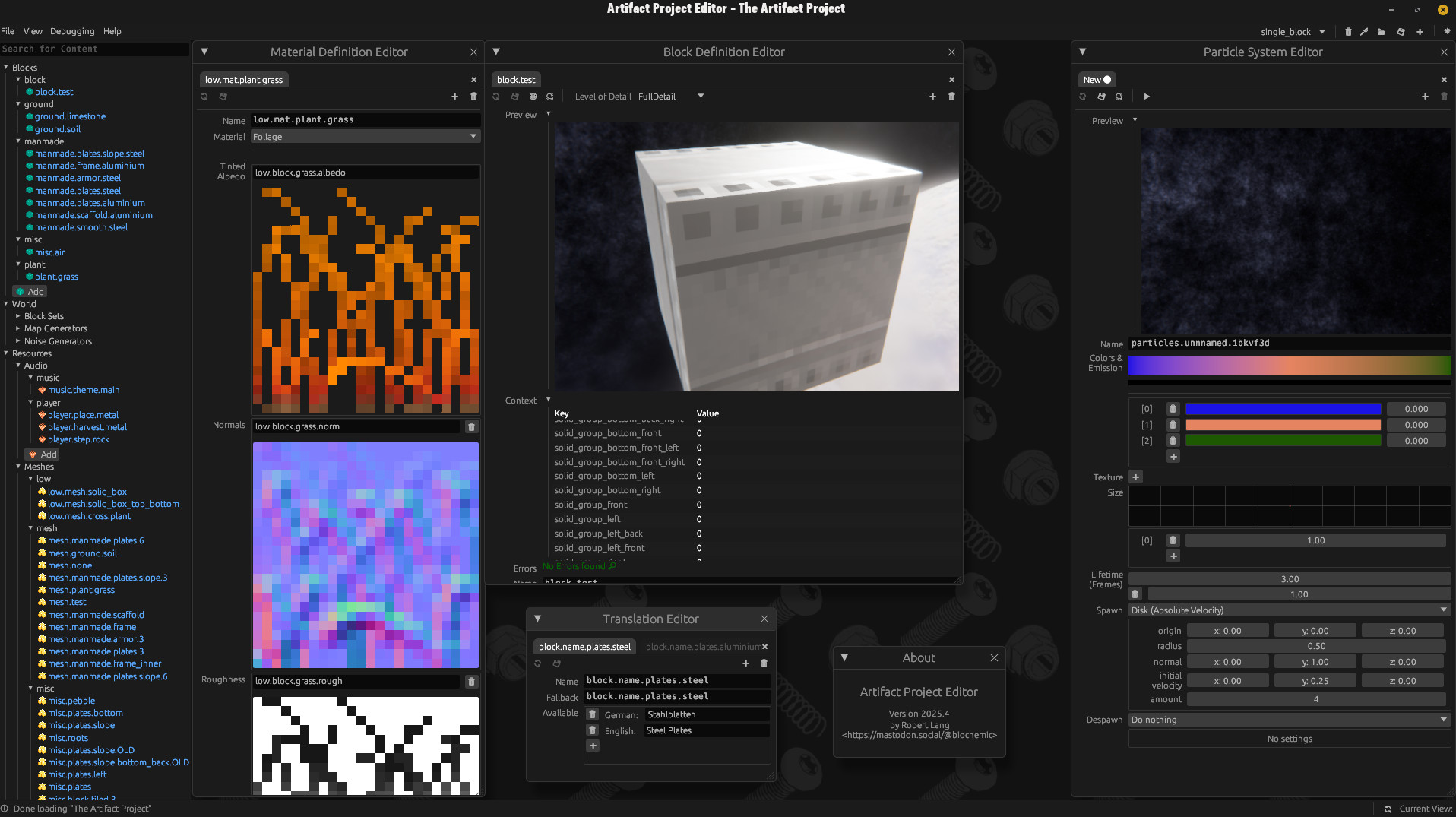Collapse the About window with its triangle
1456x817 pixels.
(x=844, y=658)
